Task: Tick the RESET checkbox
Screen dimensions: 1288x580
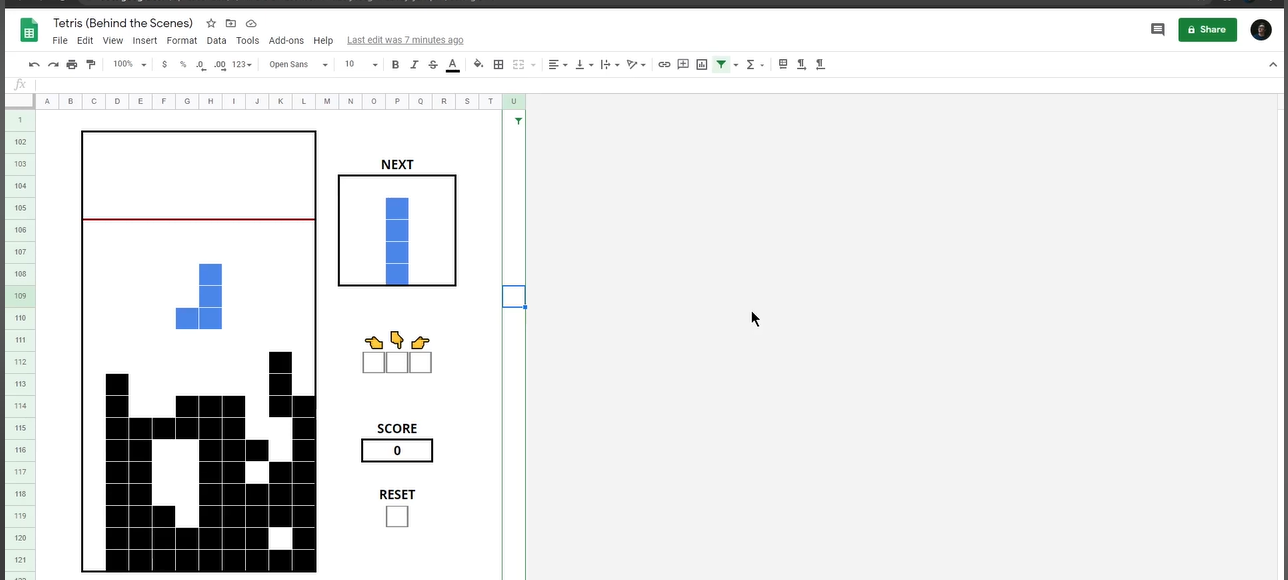Action: (397, 517)
